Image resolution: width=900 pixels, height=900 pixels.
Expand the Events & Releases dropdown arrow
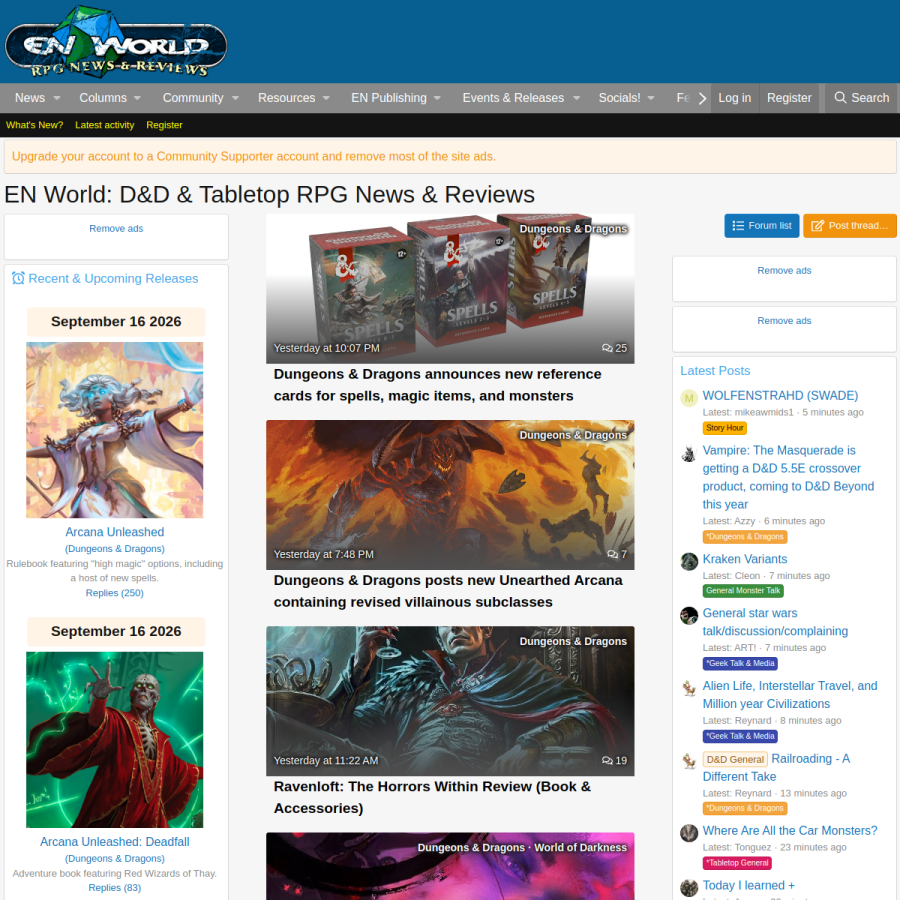576,98
